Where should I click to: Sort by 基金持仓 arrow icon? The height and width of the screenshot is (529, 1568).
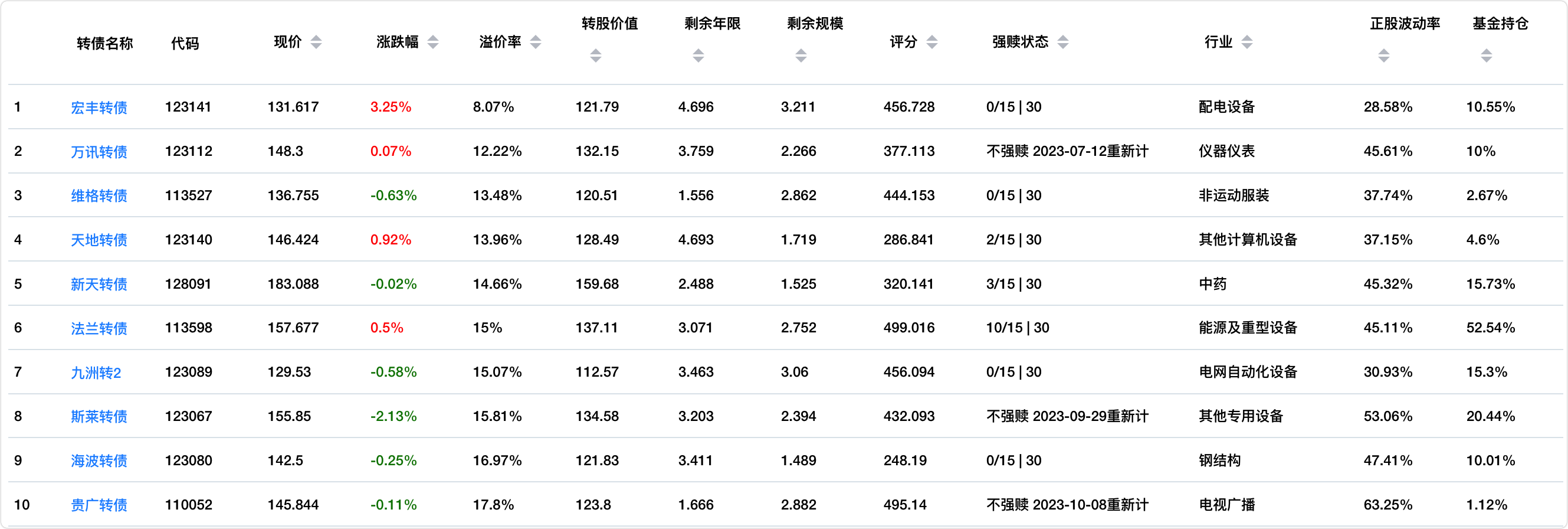click(1487, 56)
